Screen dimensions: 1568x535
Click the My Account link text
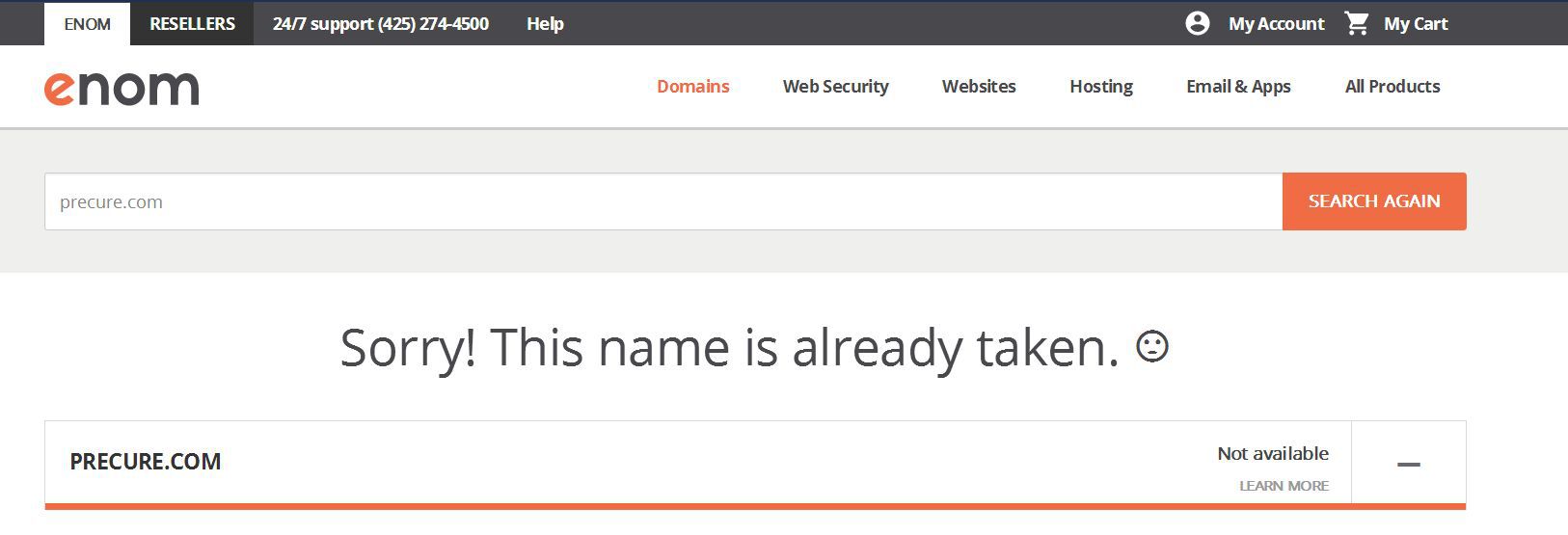1276,24
